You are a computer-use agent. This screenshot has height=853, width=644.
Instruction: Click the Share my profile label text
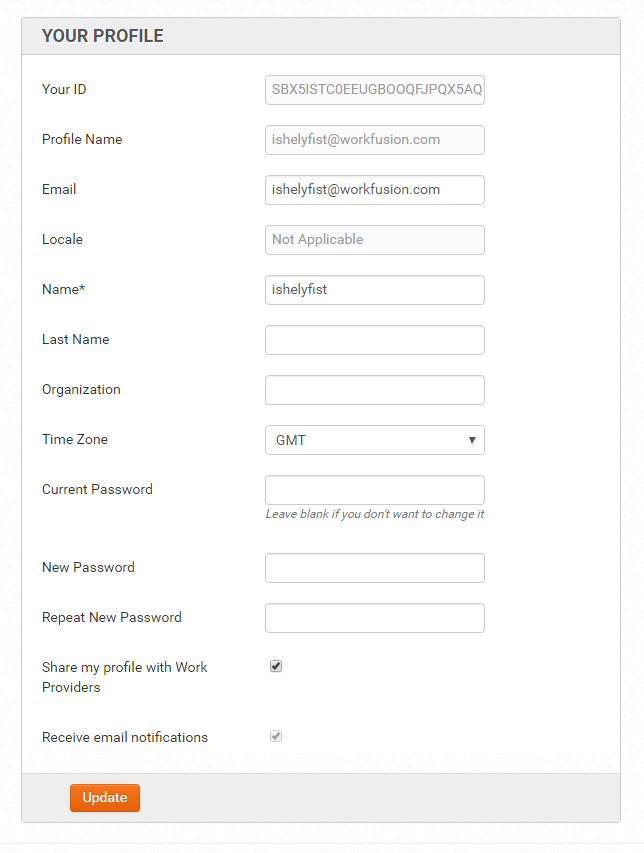(x=125, y=677)
